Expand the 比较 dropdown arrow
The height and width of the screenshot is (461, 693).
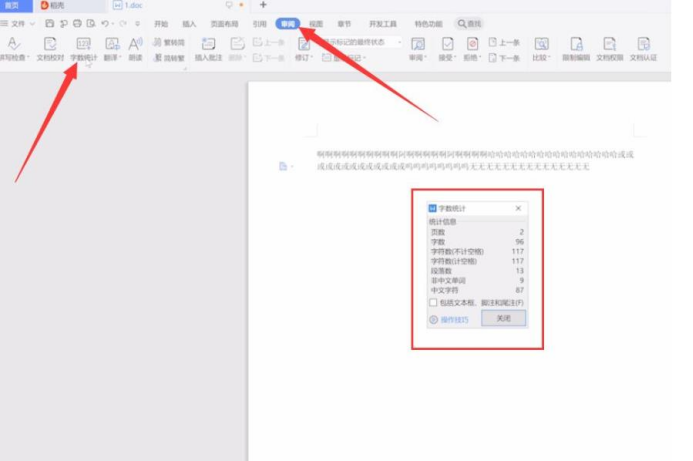pyautogui.click(x=549, y=58)
